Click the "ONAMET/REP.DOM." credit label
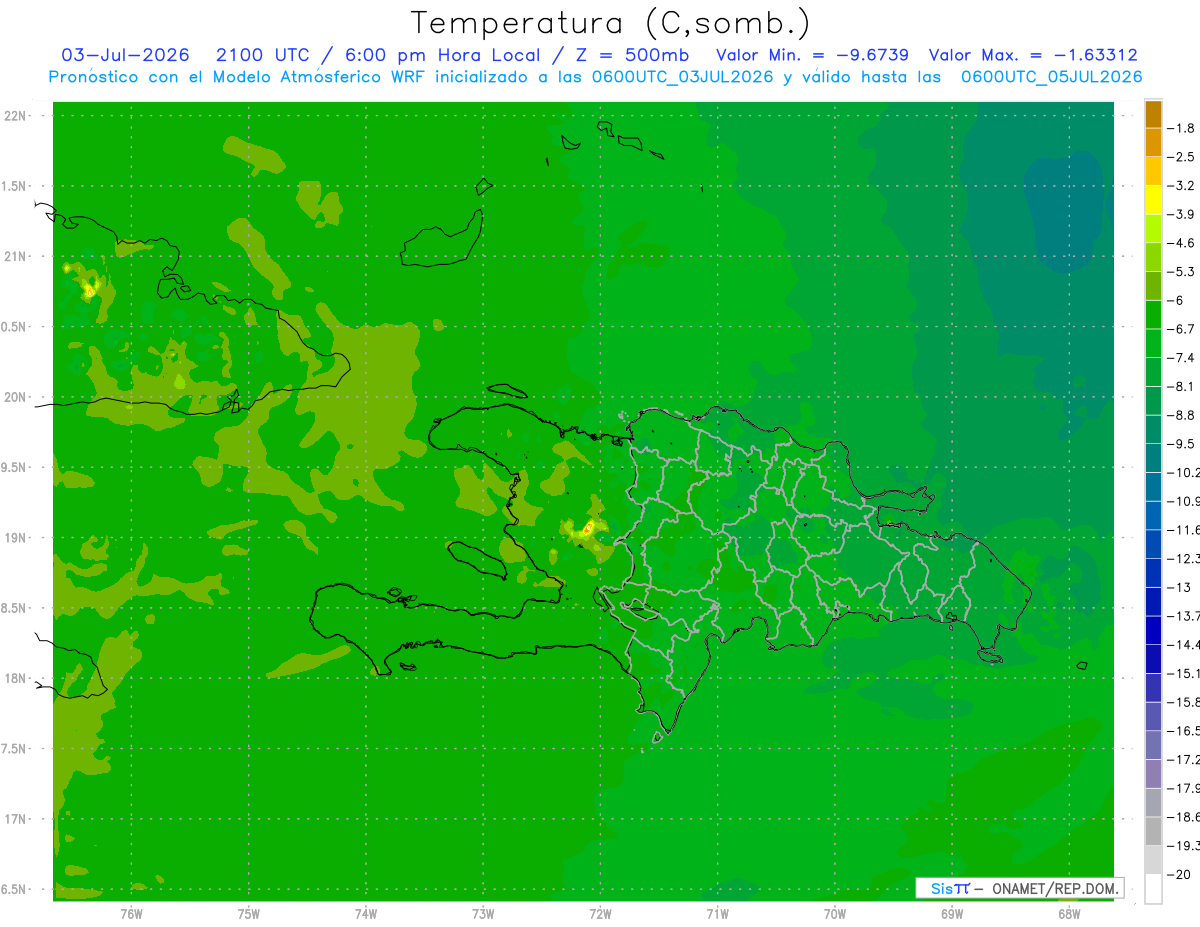The width and height of the screenshot is (1200, 927). coord(1054,888)
